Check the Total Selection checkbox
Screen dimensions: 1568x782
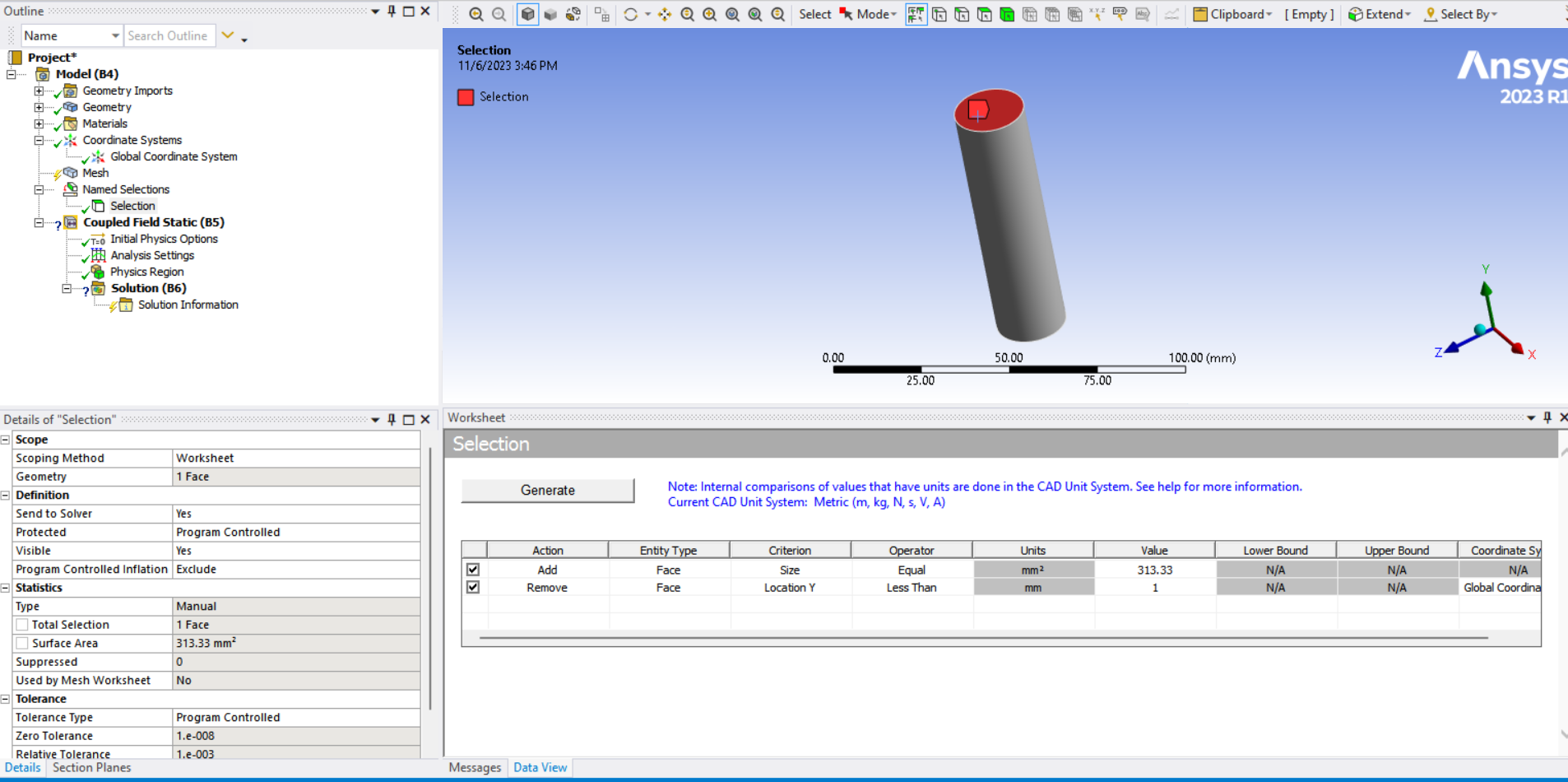(x=21, y=624)
